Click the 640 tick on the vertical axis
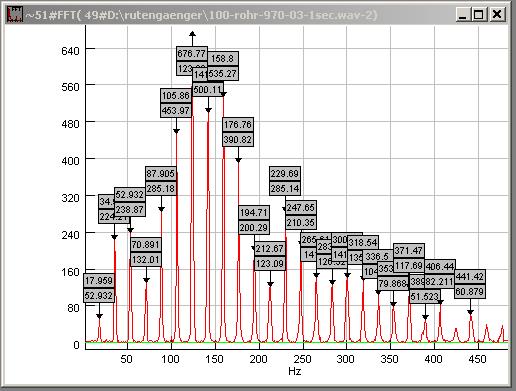516x391 pixels. click(x=70, y=51)
